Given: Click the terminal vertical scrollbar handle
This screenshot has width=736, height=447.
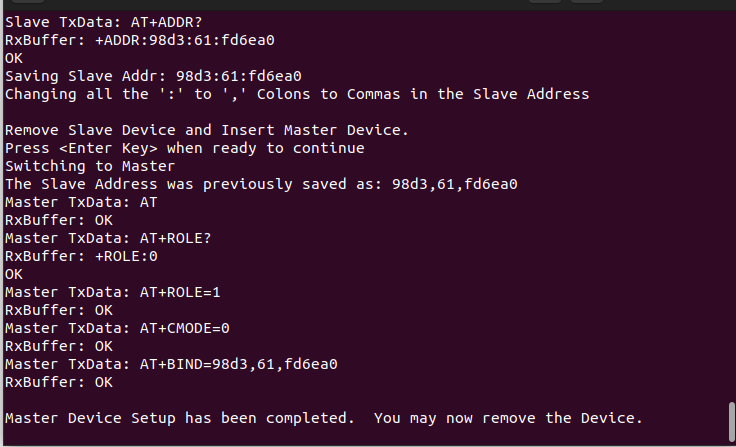Looking at the screenshot, I should (x=732, y=421).
